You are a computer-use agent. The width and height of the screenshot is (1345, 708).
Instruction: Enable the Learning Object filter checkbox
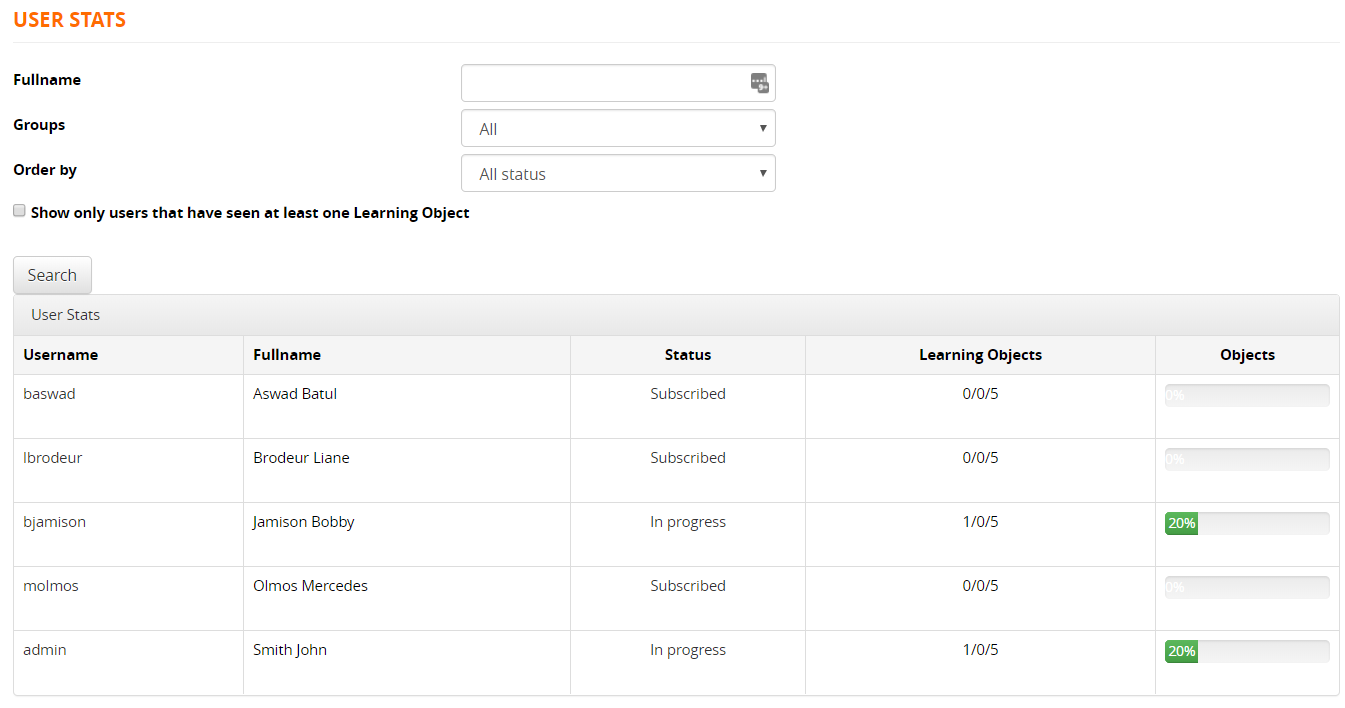pos(19,210)
